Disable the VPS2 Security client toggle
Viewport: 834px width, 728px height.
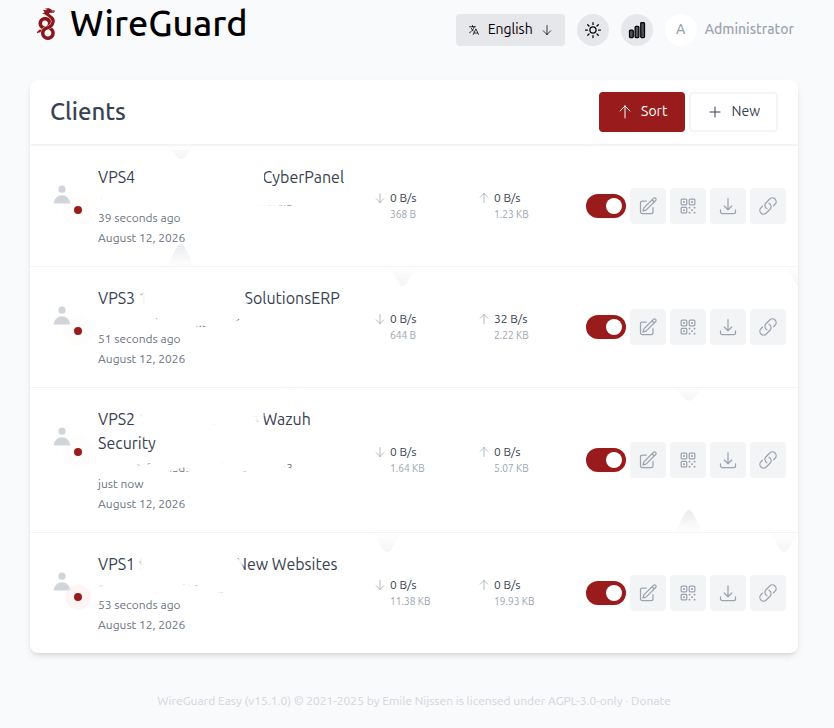[x=606, y=460]
